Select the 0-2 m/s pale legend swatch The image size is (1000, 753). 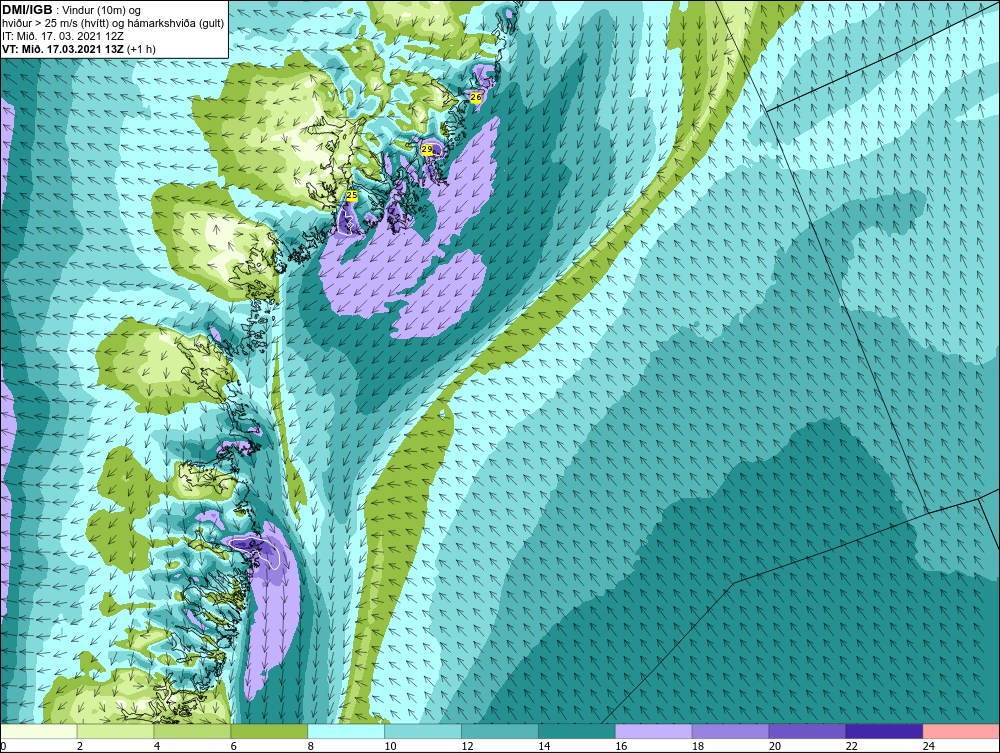point(38,731)
